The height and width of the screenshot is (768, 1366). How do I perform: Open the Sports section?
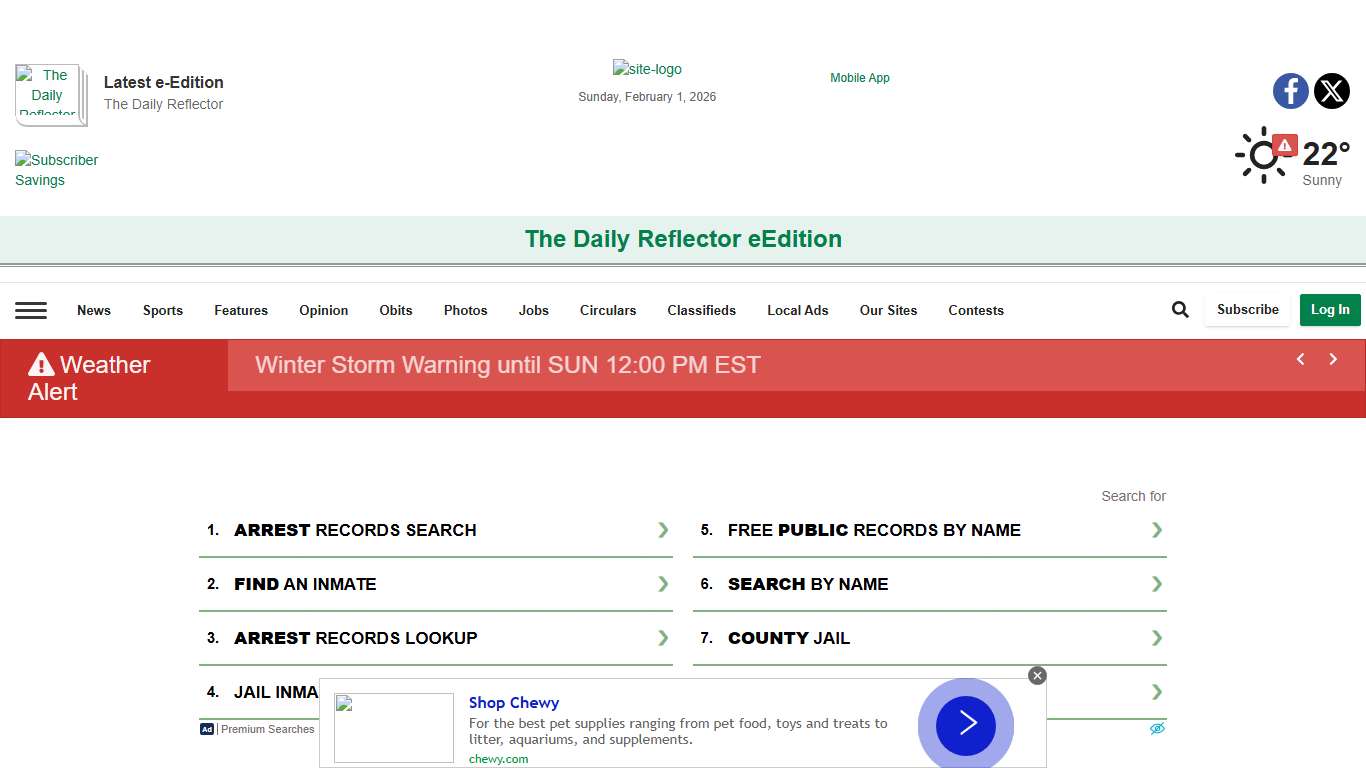[x=162, y=310]
